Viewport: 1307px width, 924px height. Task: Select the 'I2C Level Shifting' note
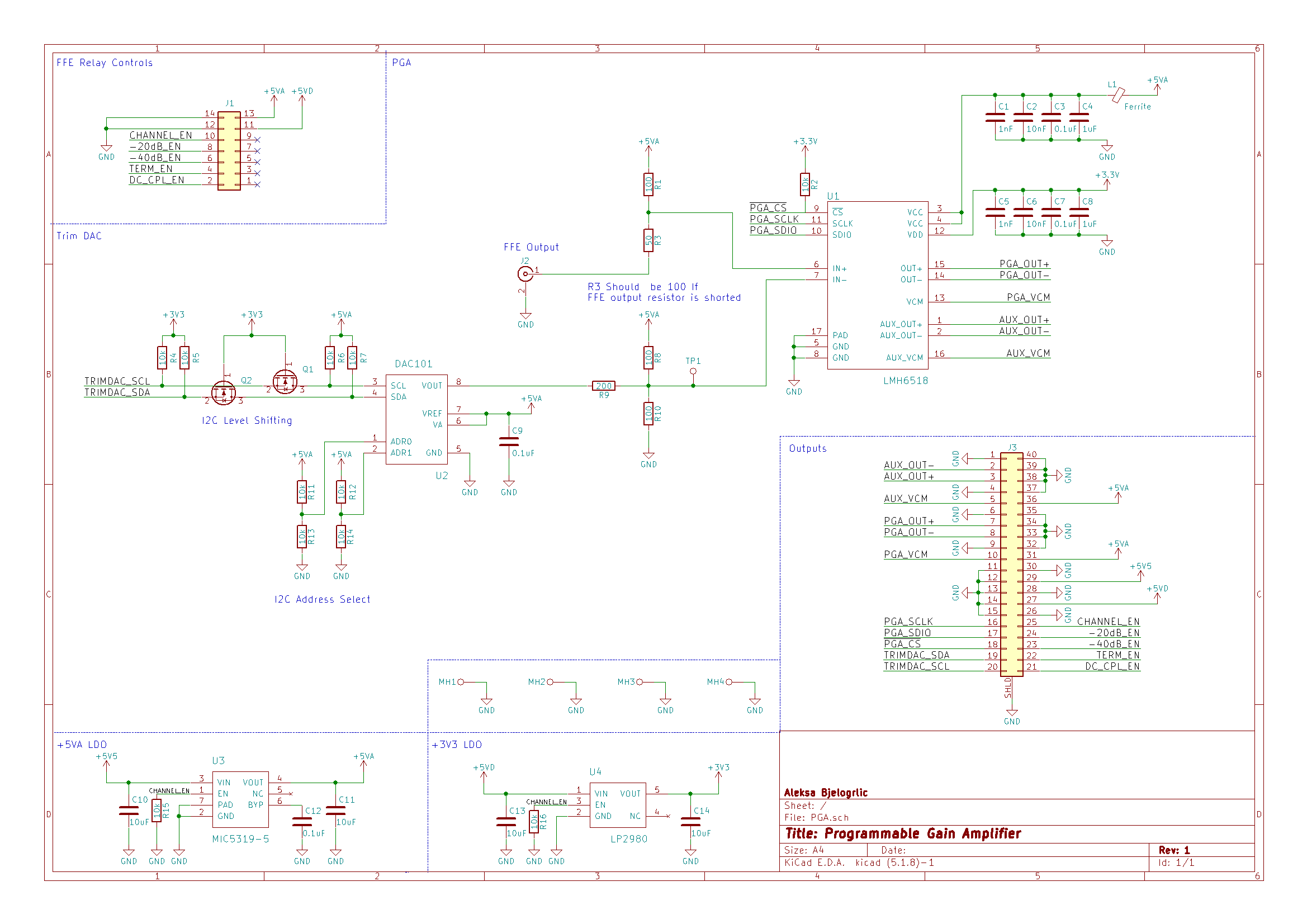click(247, 420)
